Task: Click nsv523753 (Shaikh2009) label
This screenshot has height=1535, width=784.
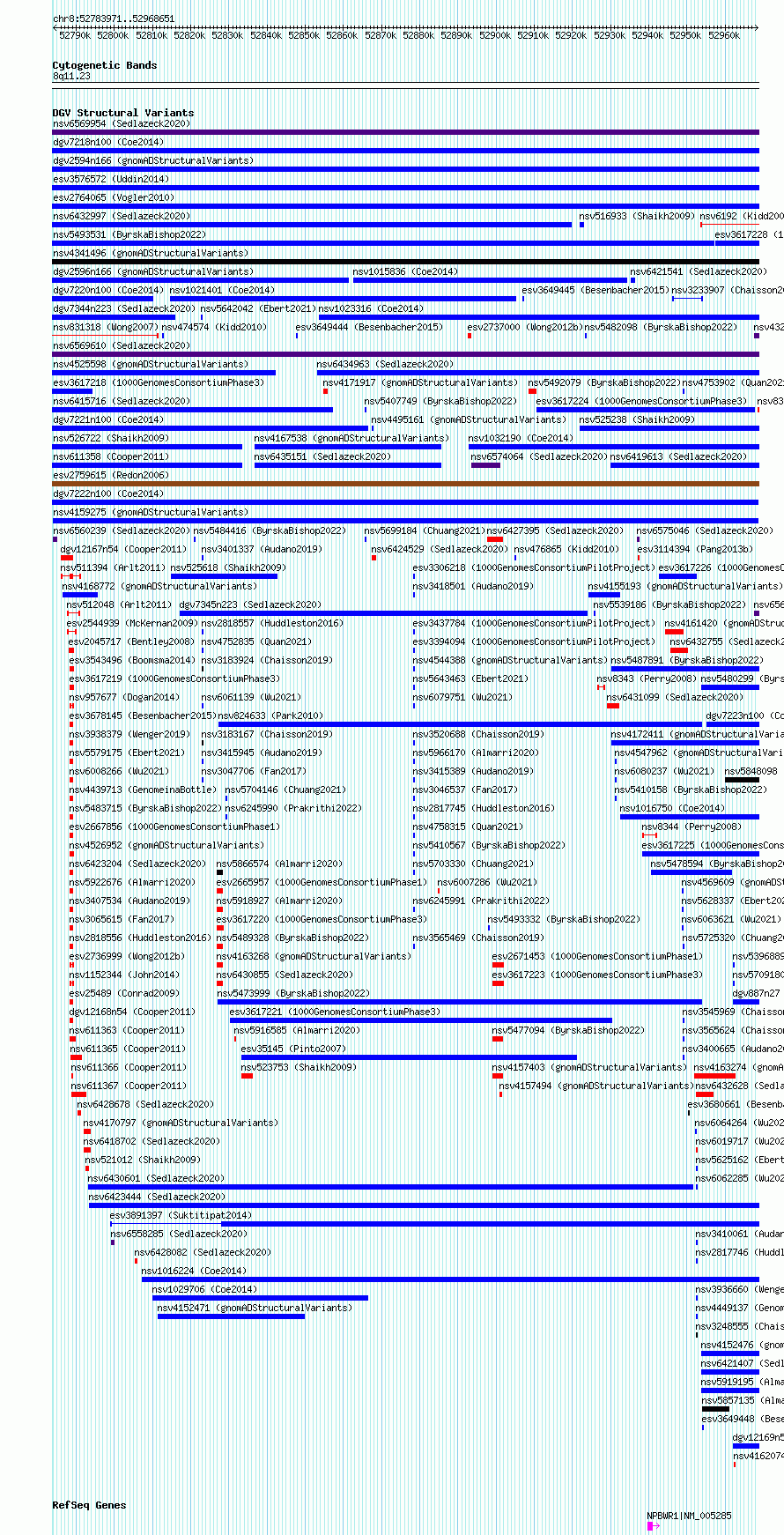Action: click(300, 1067)
